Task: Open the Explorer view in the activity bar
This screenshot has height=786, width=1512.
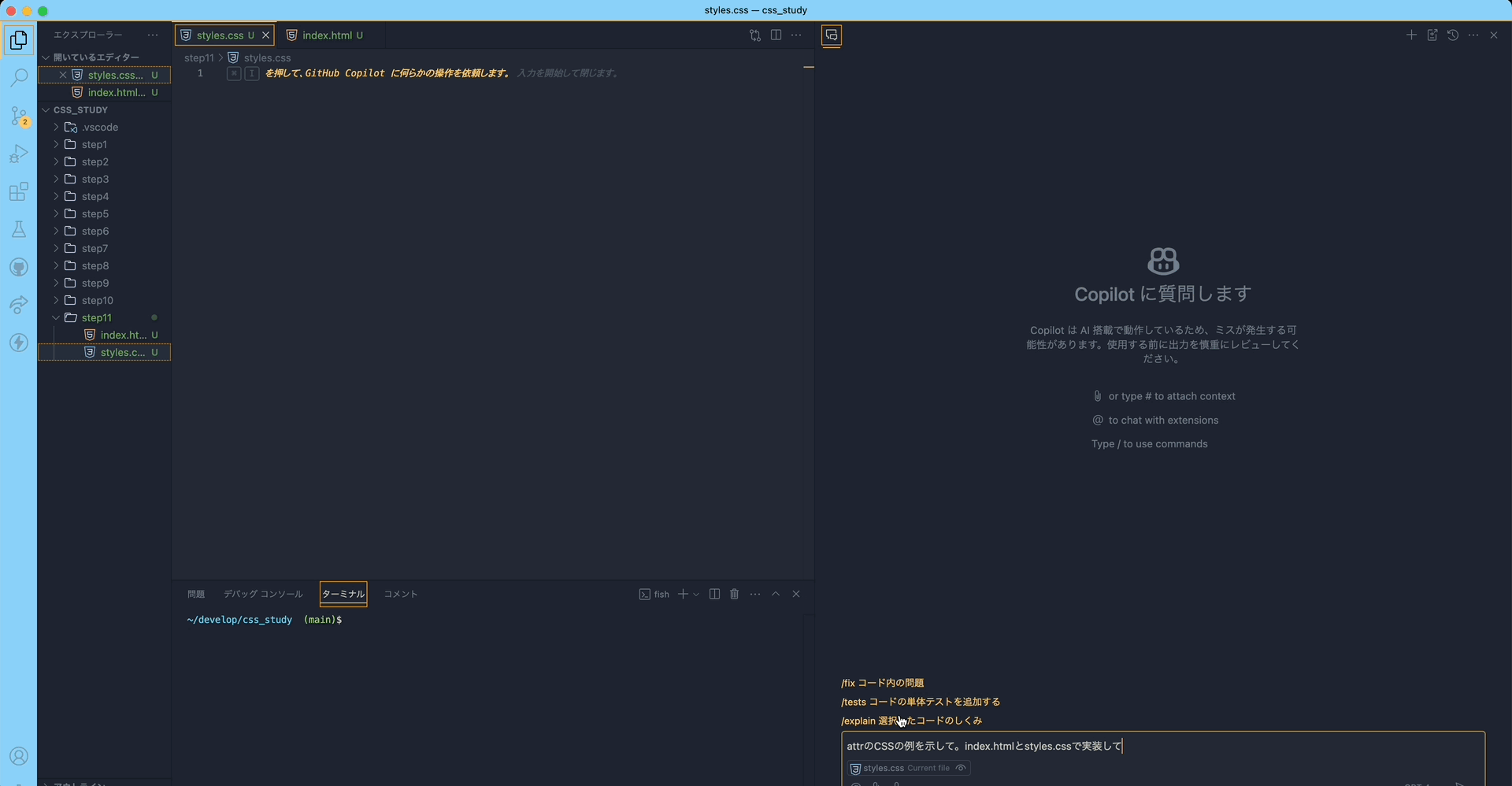Action: tap(19, 40)
